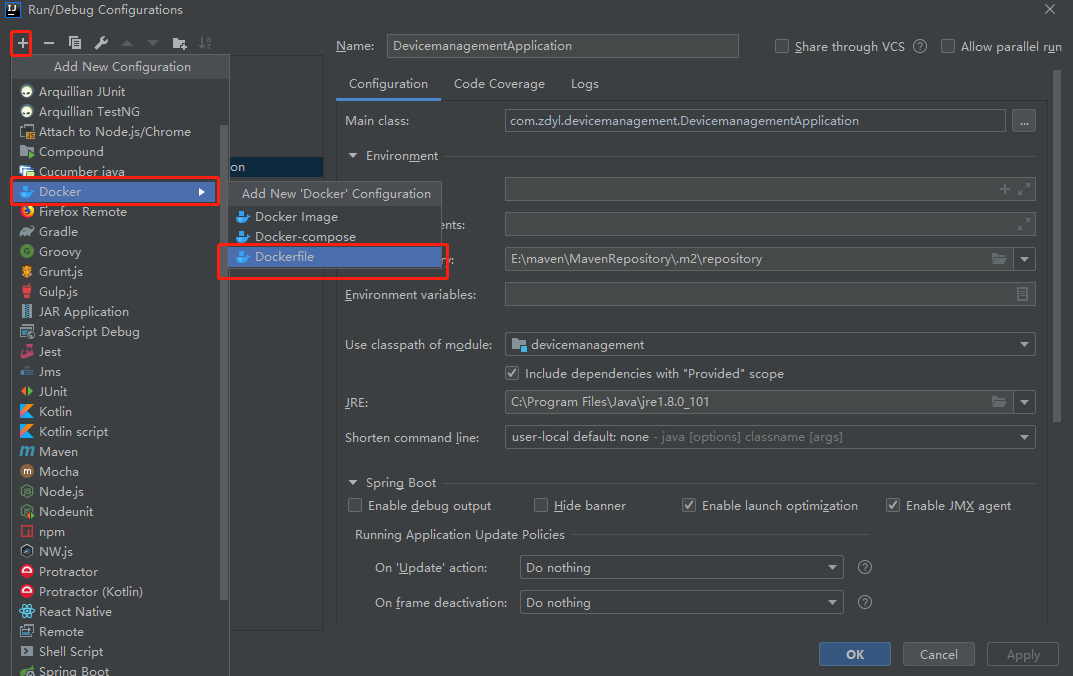The image size is (1073, 676).
Task: Click the Sort Configurations icon
Action: [x=205, y=43]
